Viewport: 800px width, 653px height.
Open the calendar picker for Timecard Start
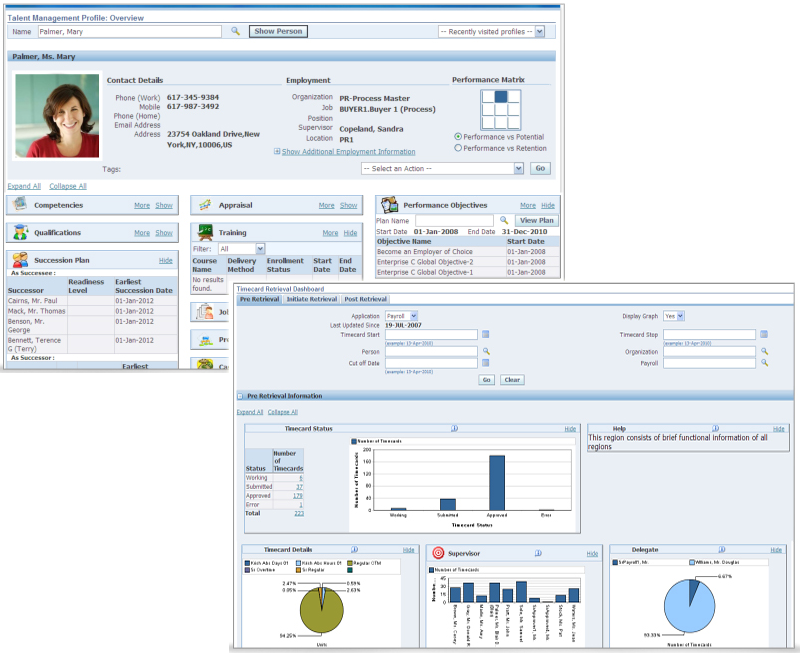pyautogui.click(x=486, y=333)
